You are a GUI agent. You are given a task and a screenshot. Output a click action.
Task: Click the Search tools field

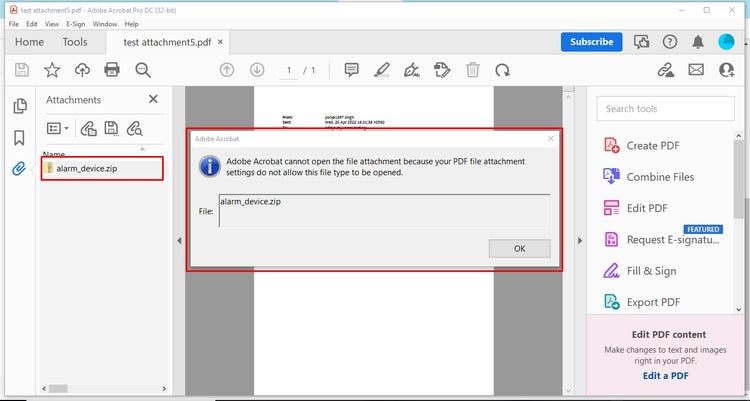coord(665,109)
